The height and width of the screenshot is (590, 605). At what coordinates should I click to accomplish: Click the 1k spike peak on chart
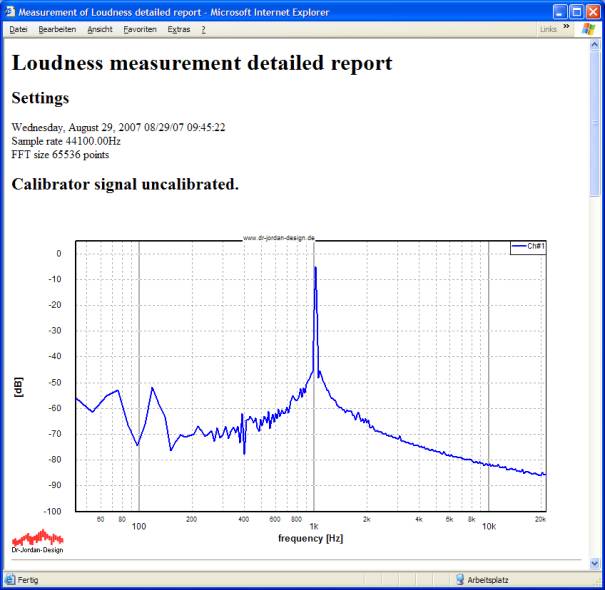[315, 268]
